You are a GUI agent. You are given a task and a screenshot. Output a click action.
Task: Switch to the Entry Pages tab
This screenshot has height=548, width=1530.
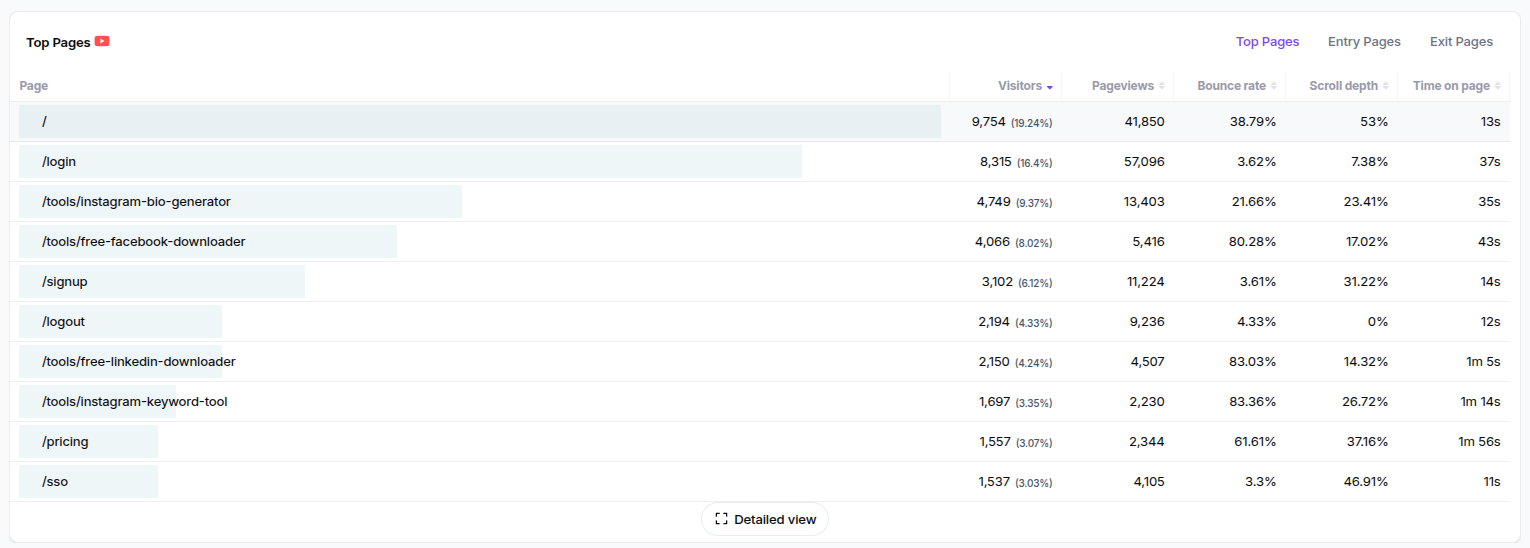(1364, 42)
